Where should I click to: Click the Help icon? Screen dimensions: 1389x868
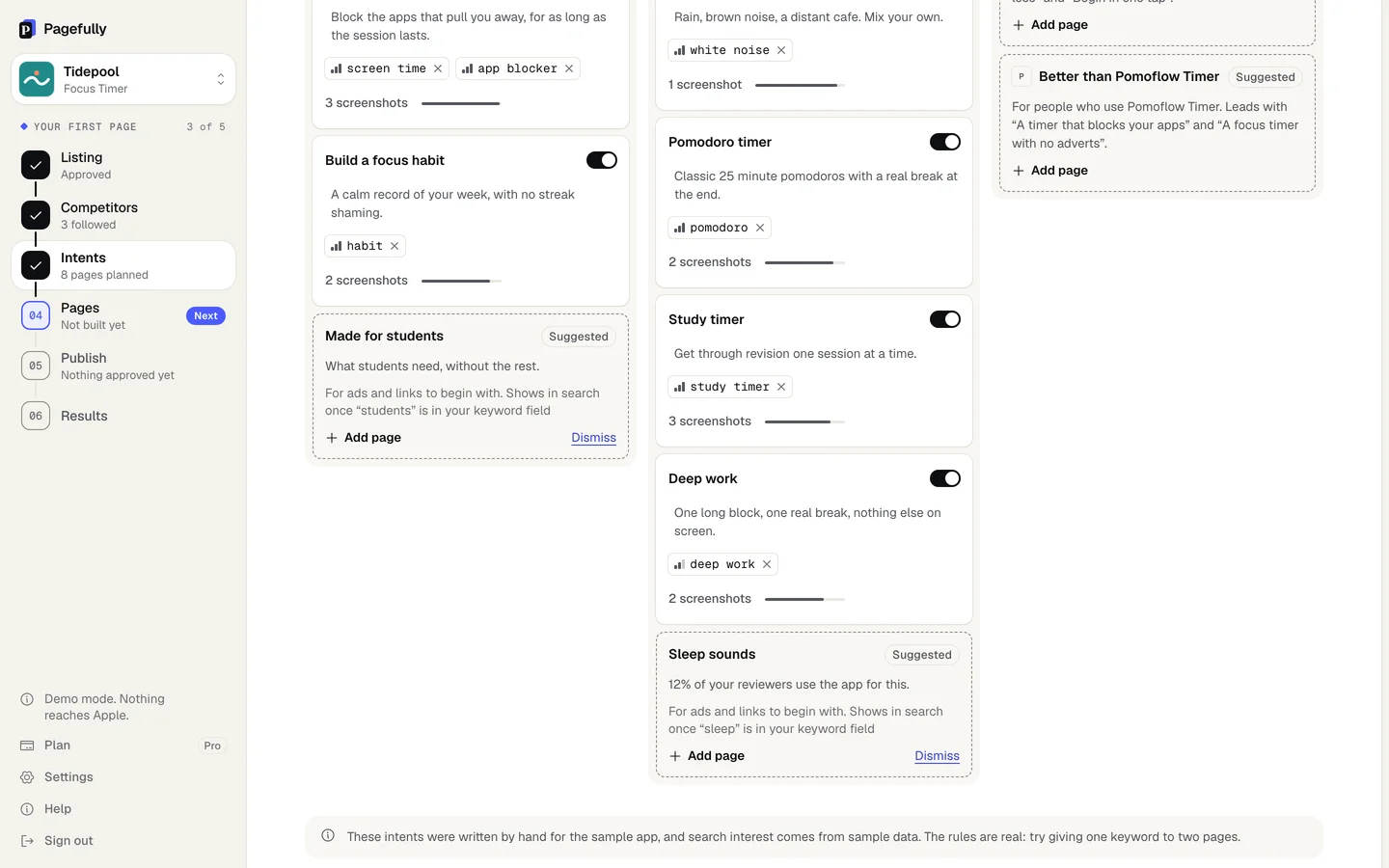point(27,809)
